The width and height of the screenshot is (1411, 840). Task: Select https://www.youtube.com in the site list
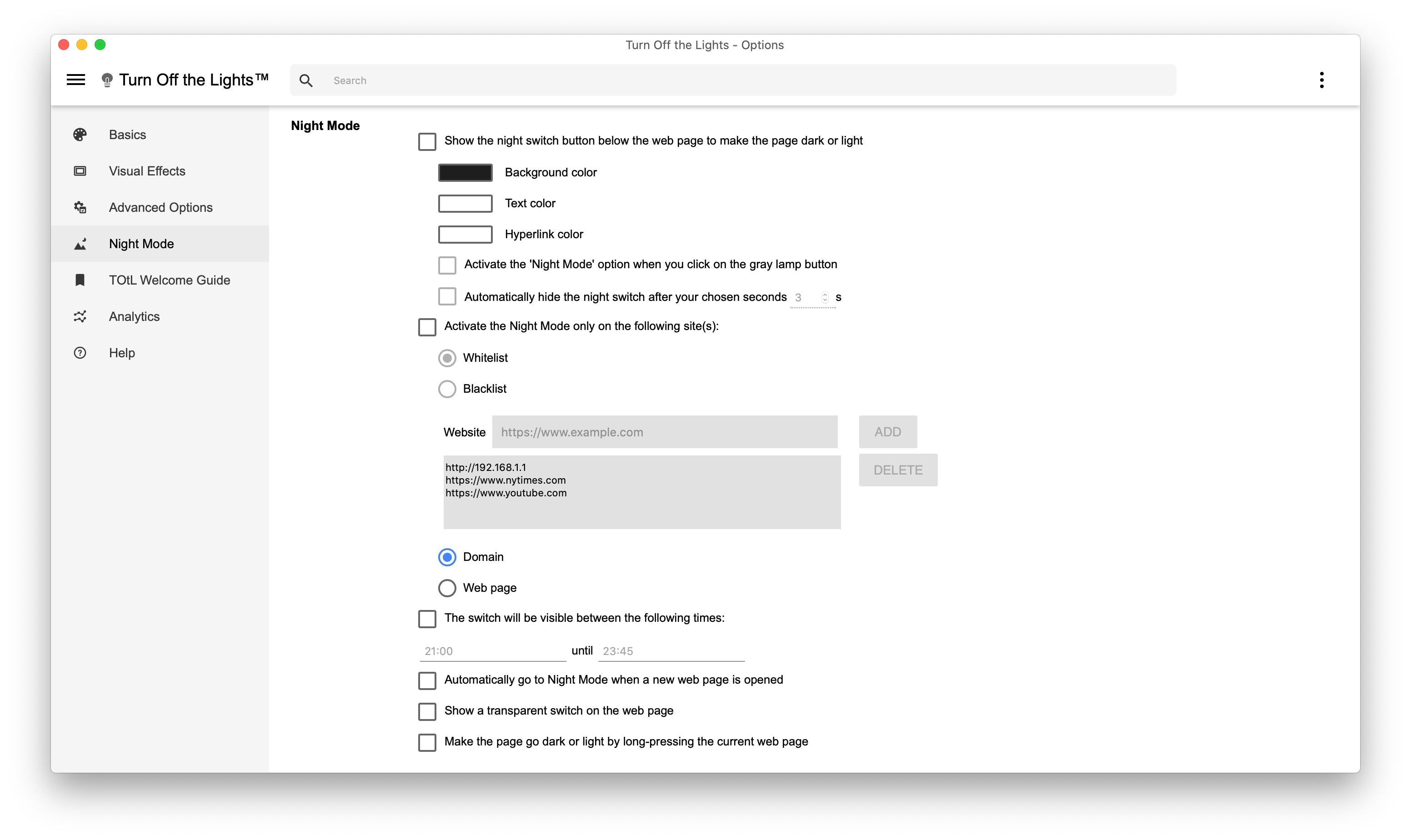pyautogui.click(x=506, y=493)
